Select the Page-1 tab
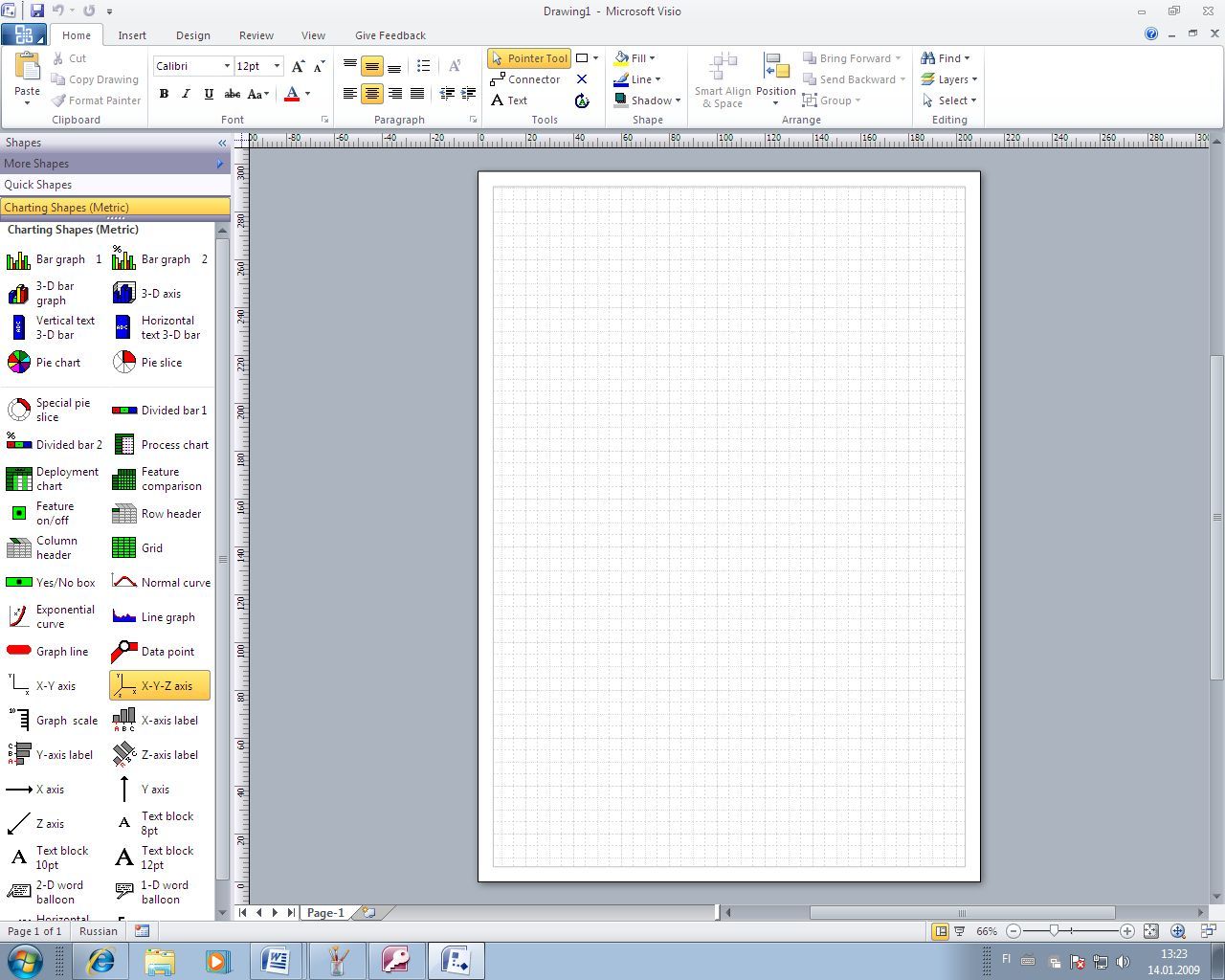The height and width of the screenshot is (980, 1225). coord(324,912)
